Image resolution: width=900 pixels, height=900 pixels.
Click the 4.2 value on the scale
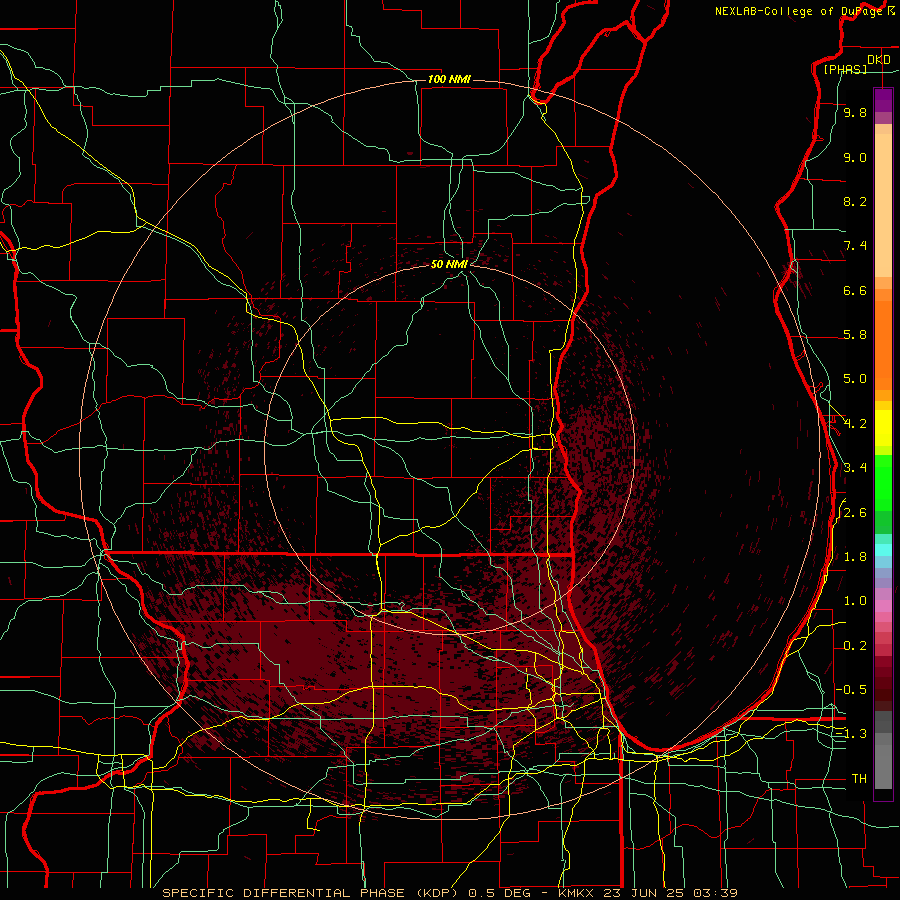[855, 424]
